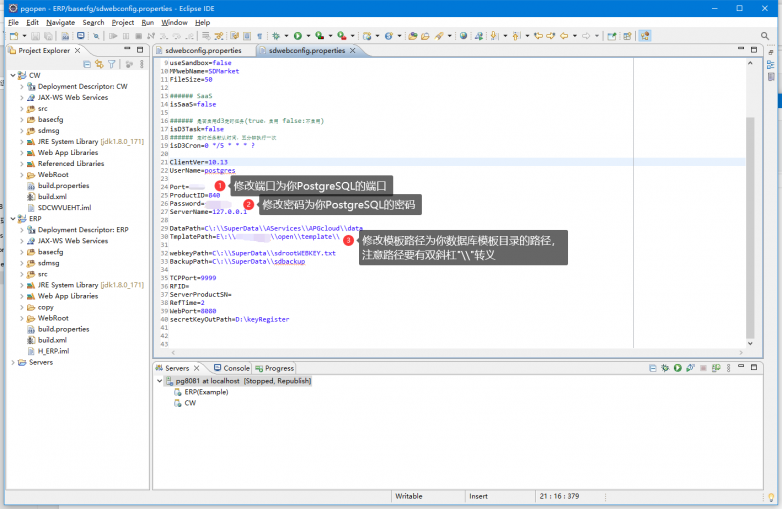Image resolution: width=782 pixels, height=509 pixels.
Task: Click the Open Perspective toolbar icon
Action: pyautogui.click(x=626, y=36)
